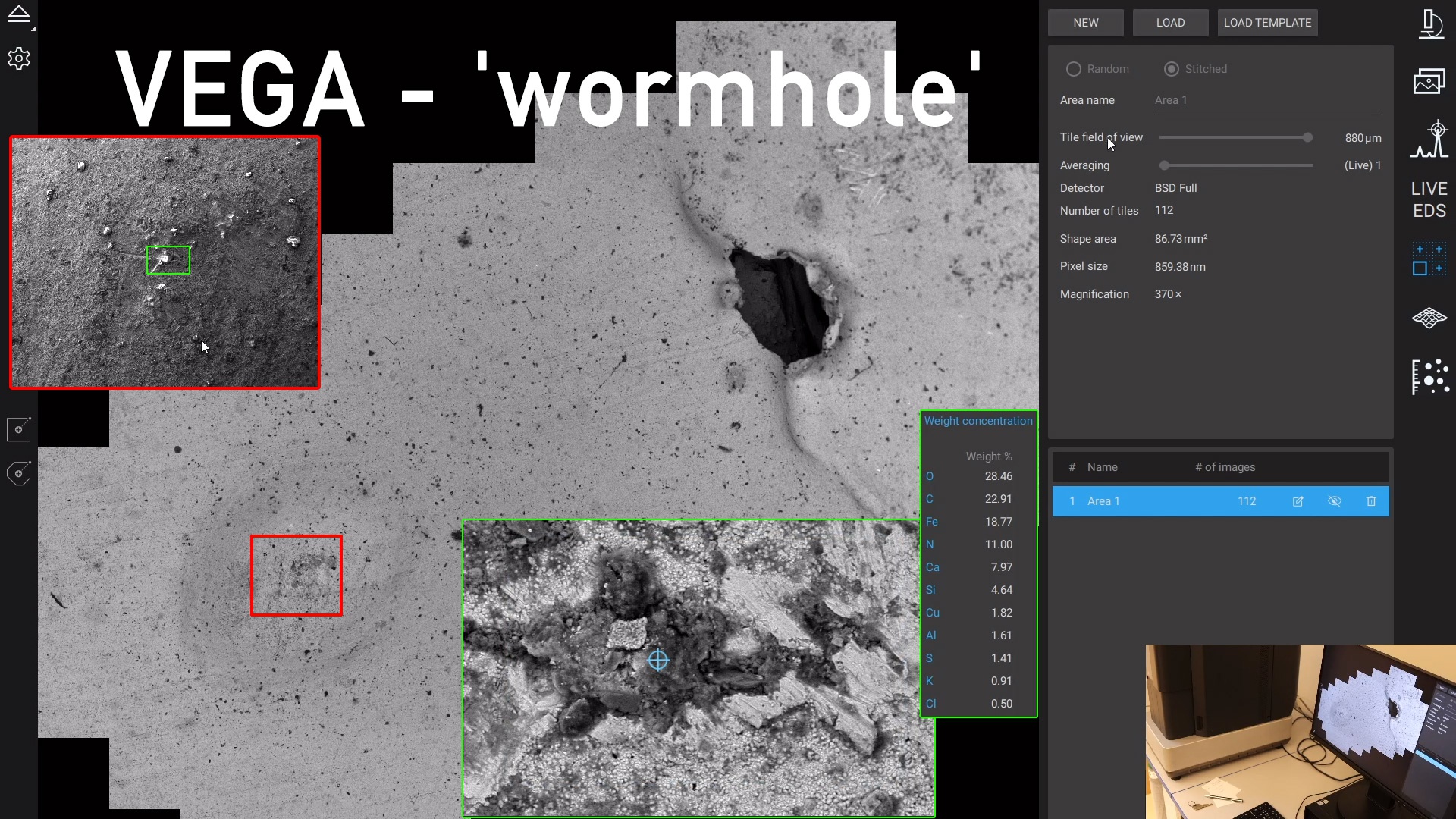Edit the Area 1 entry

(x=1298, y=501)
